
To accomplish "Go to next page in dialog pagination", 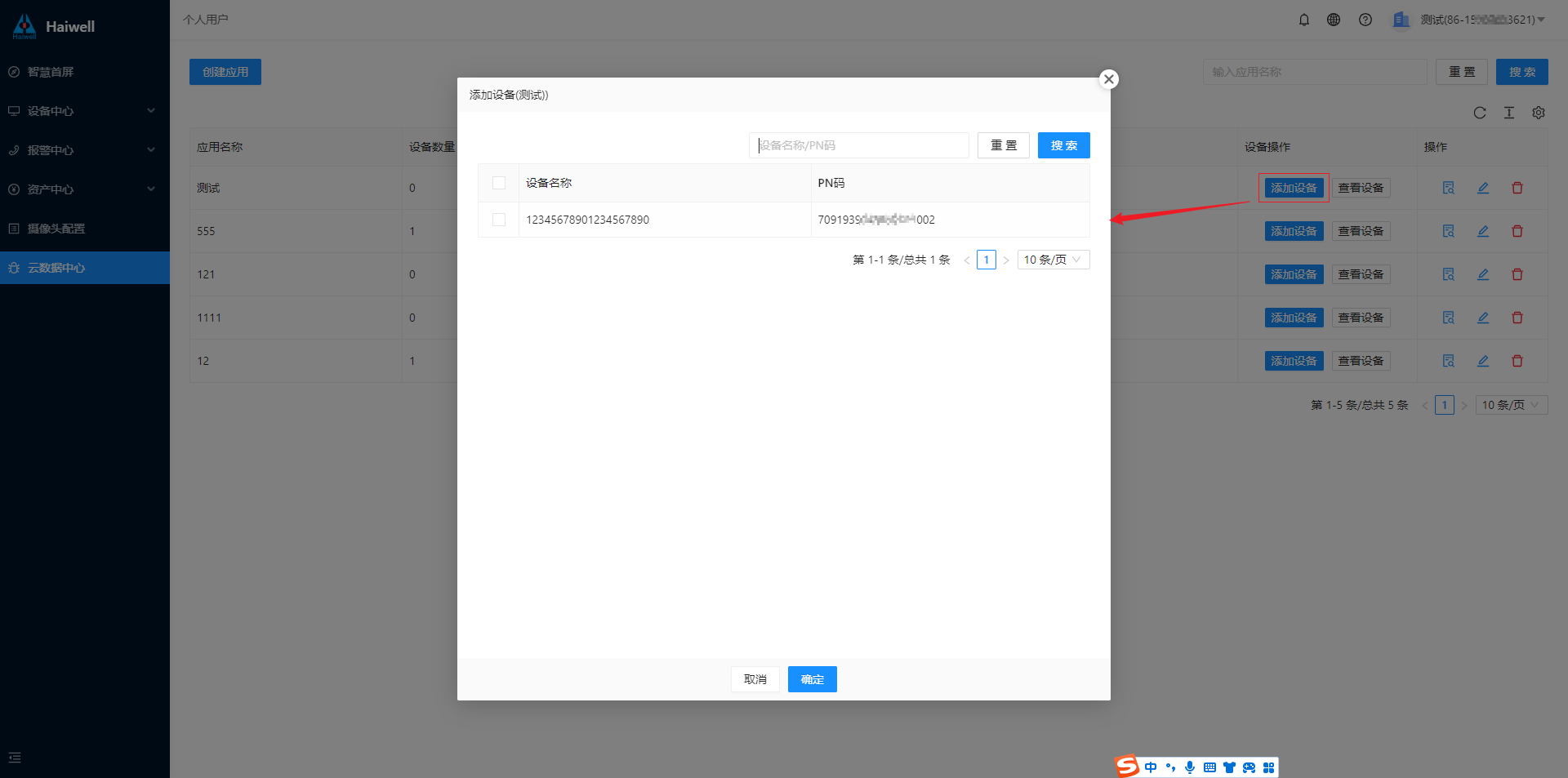I will click(1006, 260).
